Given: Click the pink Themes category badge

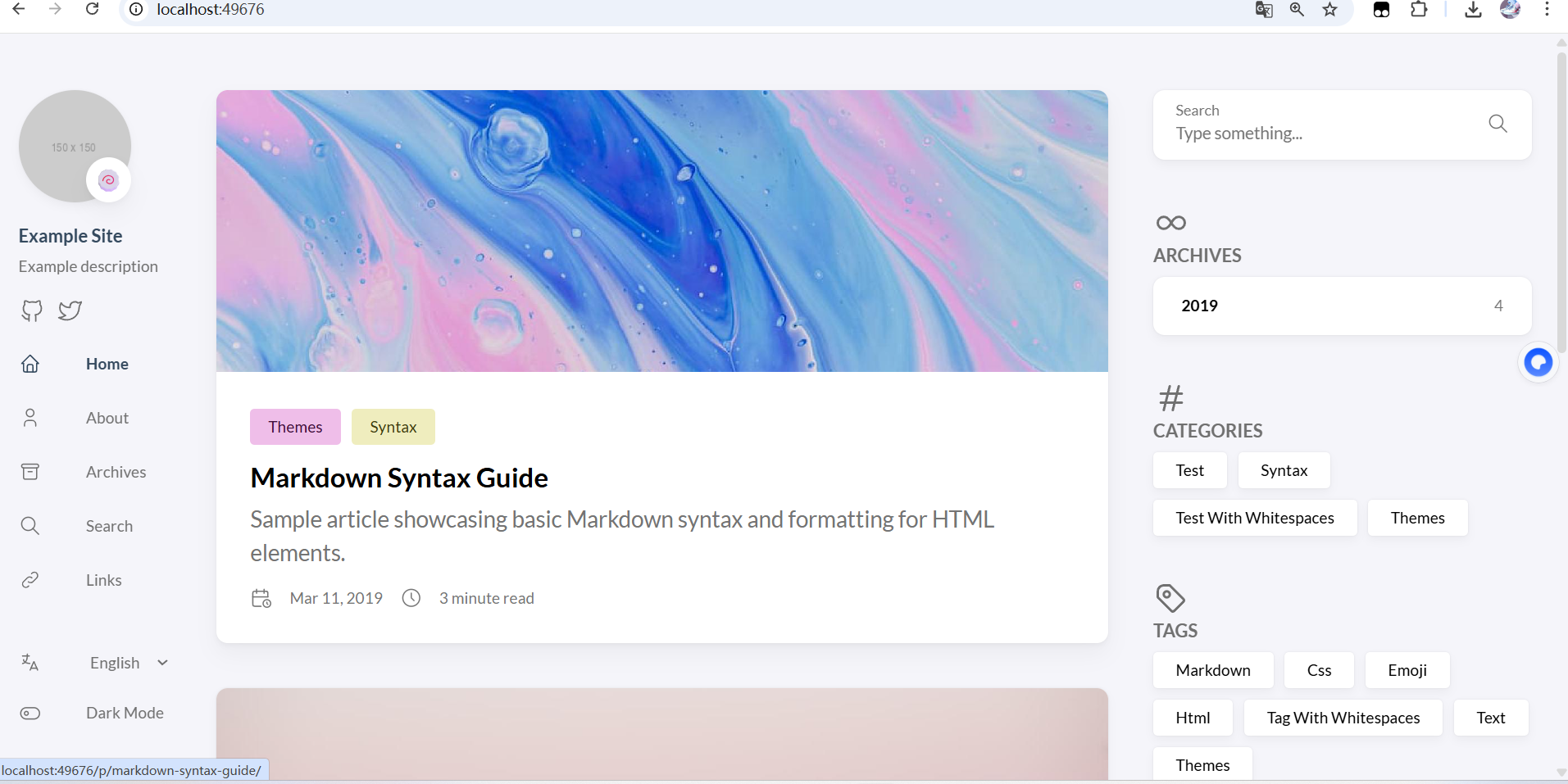Looking at the screenshot, I should point(295,427).
